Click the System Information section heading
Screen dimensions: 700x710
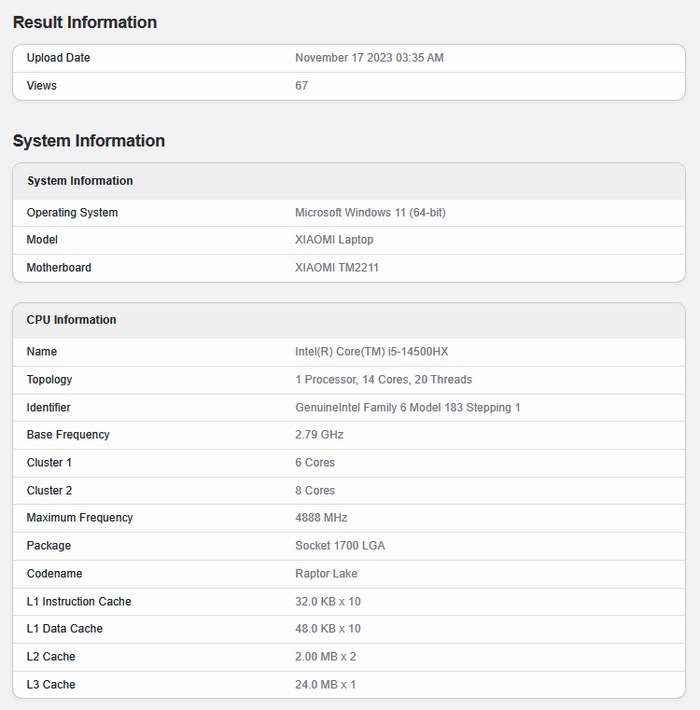click(89, 141)
